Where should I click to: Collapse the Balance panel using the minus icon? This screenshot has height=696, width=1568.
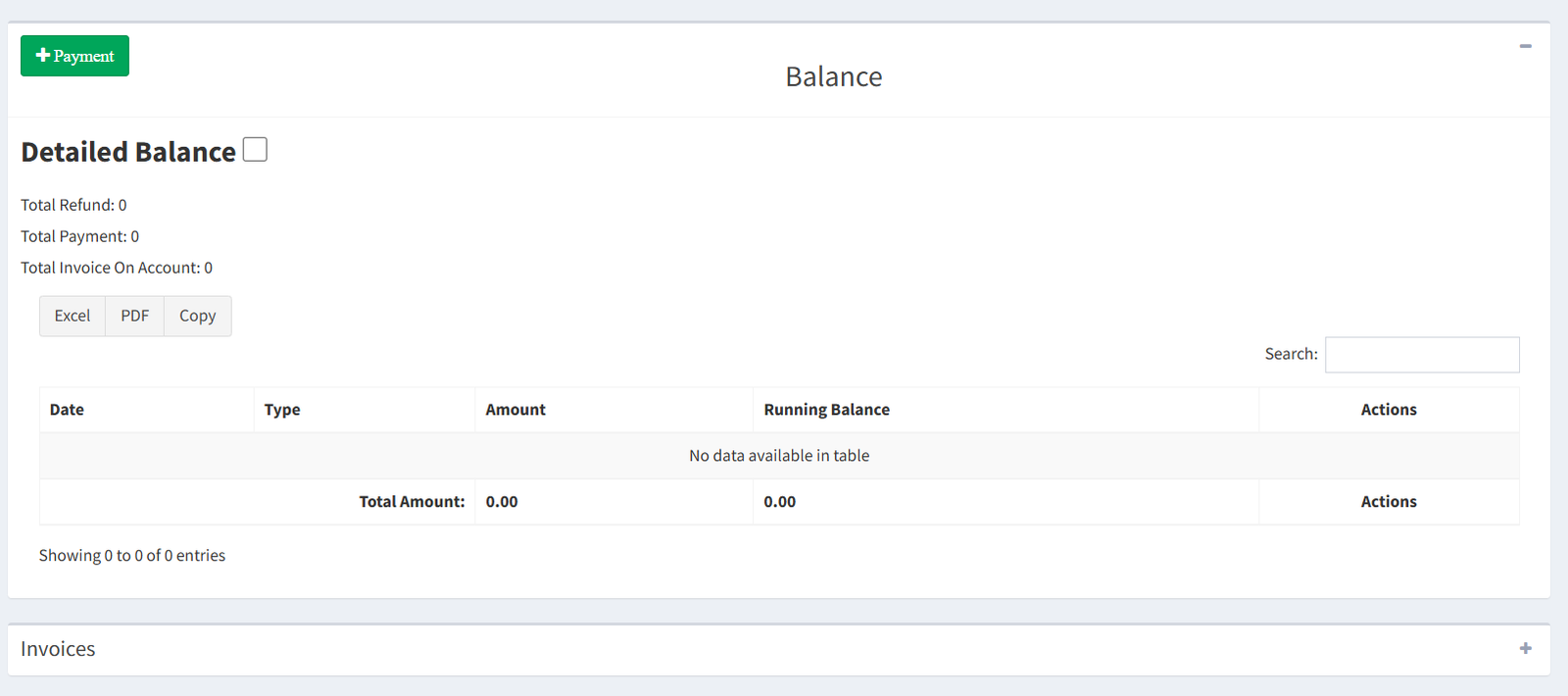coord(1525,46)
